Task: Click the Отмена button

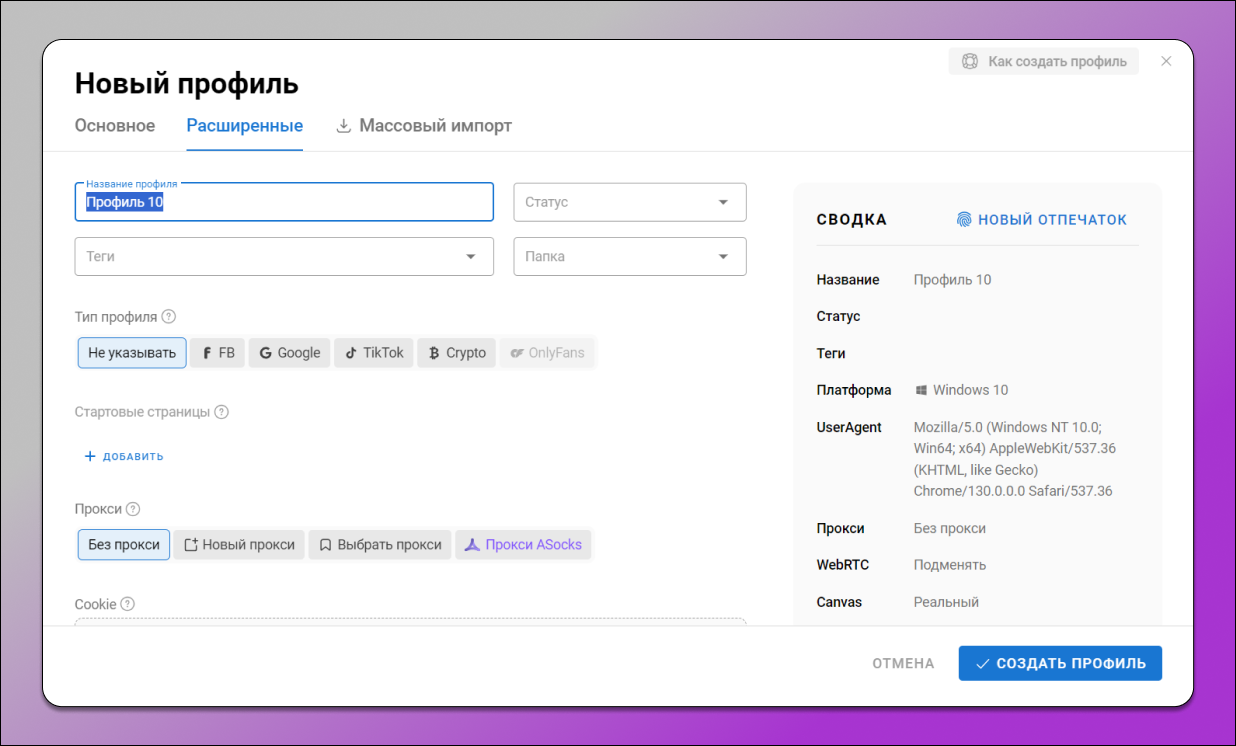Action: pos(903,663)
